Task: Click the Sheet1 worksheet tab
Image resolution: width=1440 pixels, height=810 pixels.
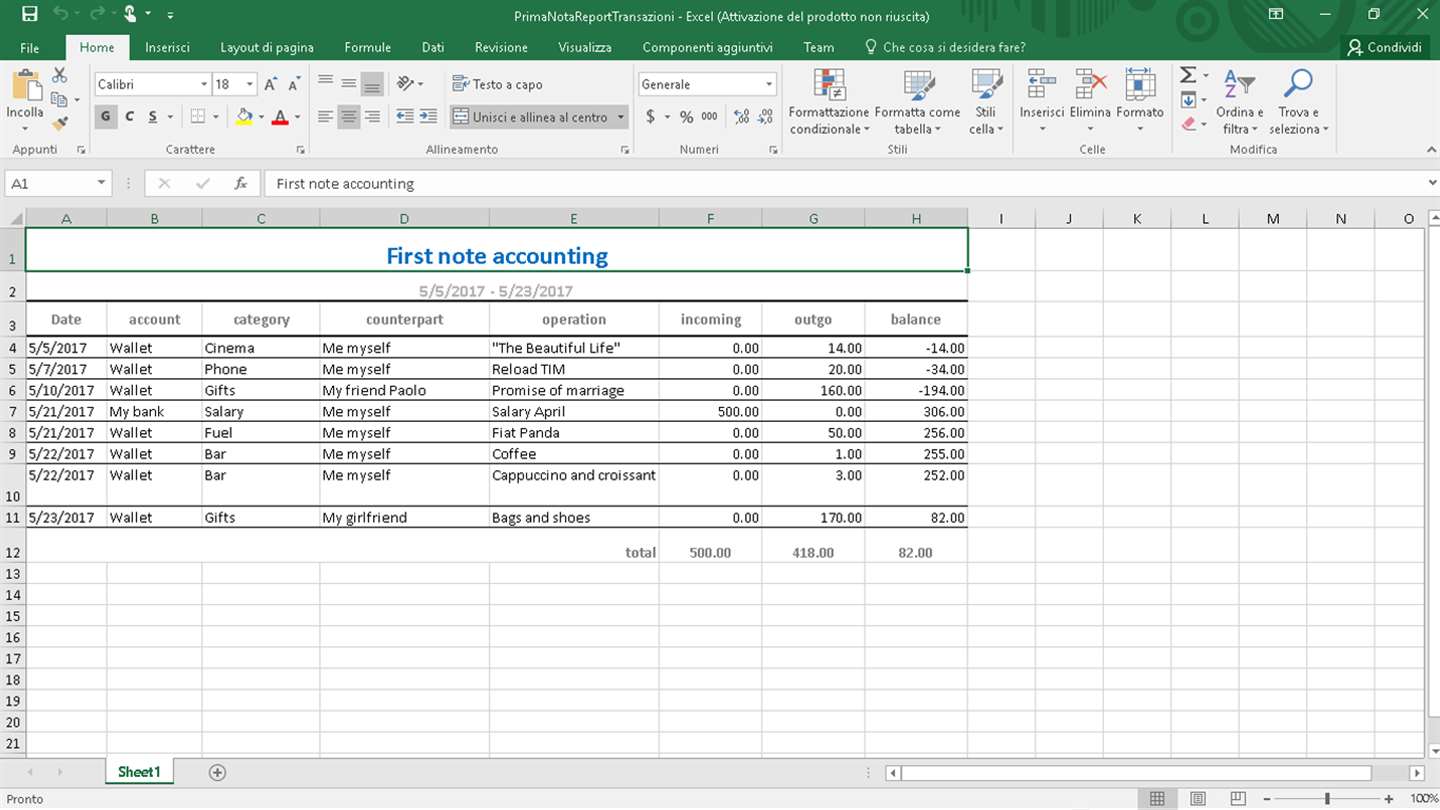Action: point(138,772)
